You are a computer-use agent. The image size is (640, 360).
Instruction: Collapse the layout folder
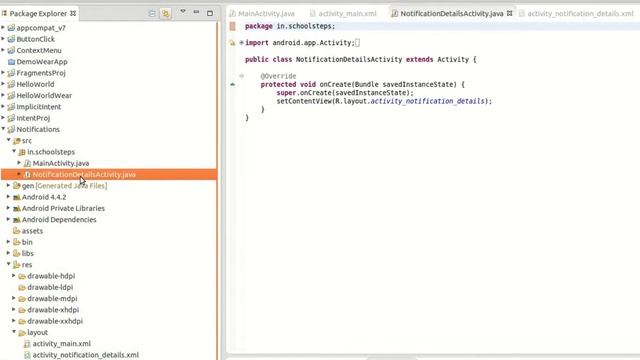click(x=14, y=332)
